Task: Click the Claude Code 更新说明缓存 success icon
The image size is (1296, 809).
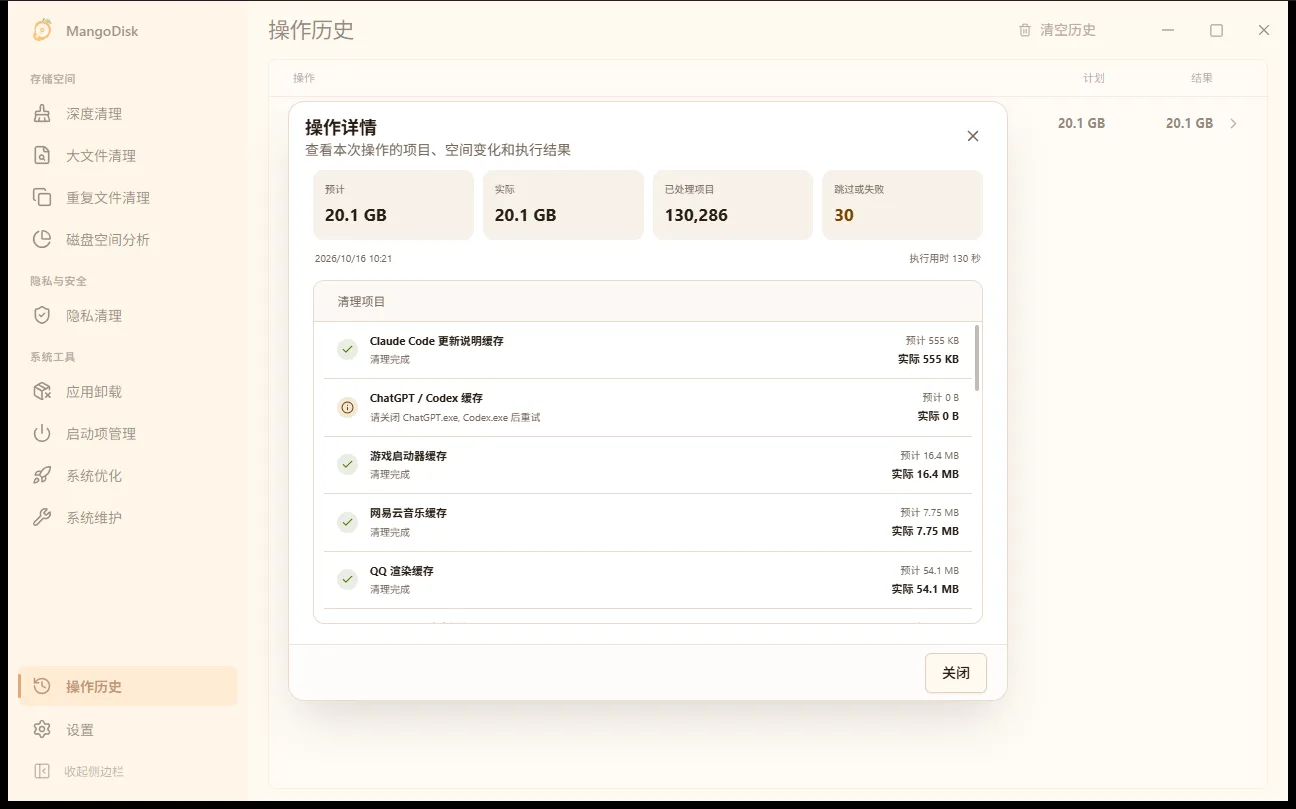Action: pos(347,349)
